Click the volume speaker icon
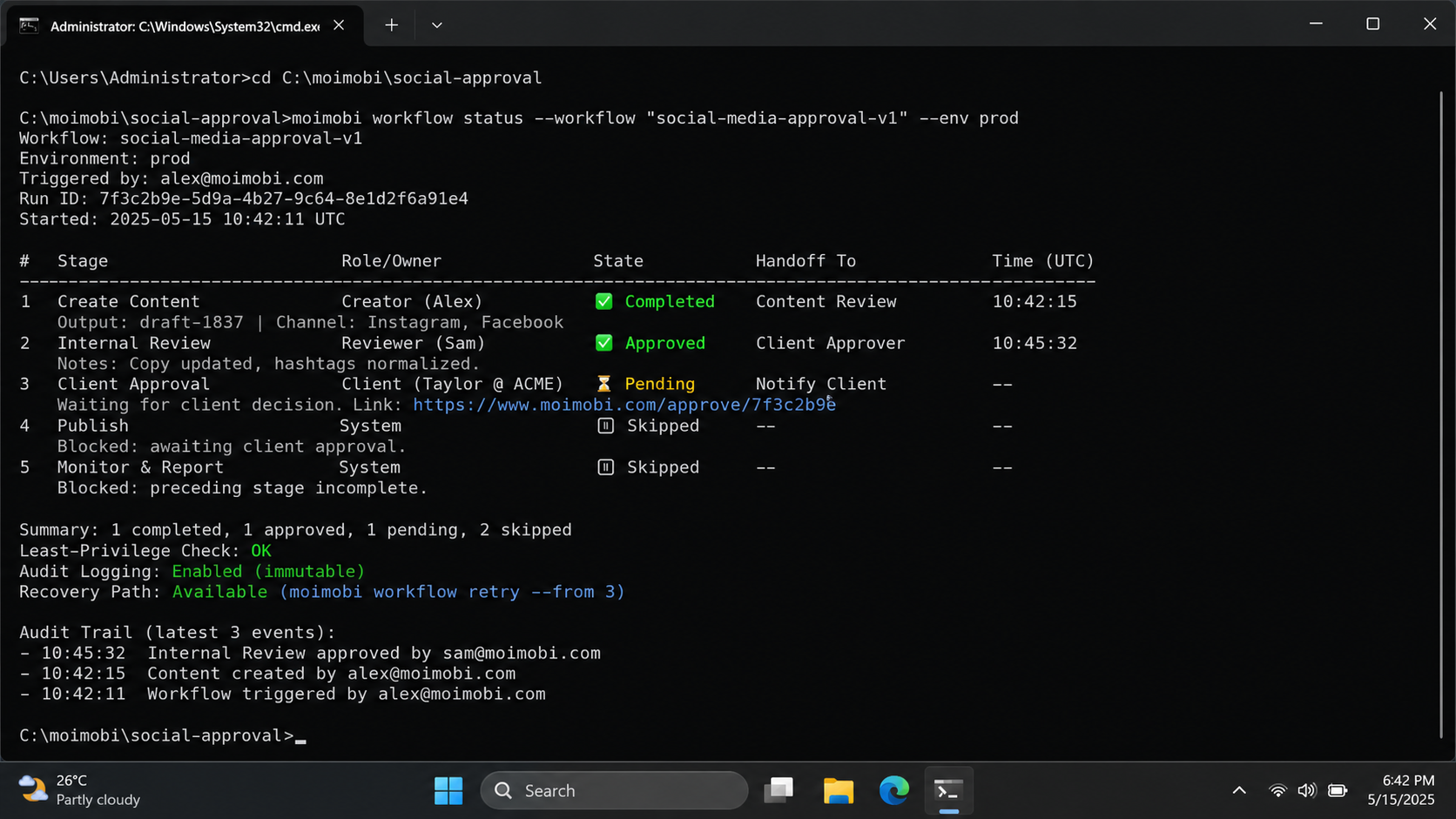 click(x=1307, y=790)
